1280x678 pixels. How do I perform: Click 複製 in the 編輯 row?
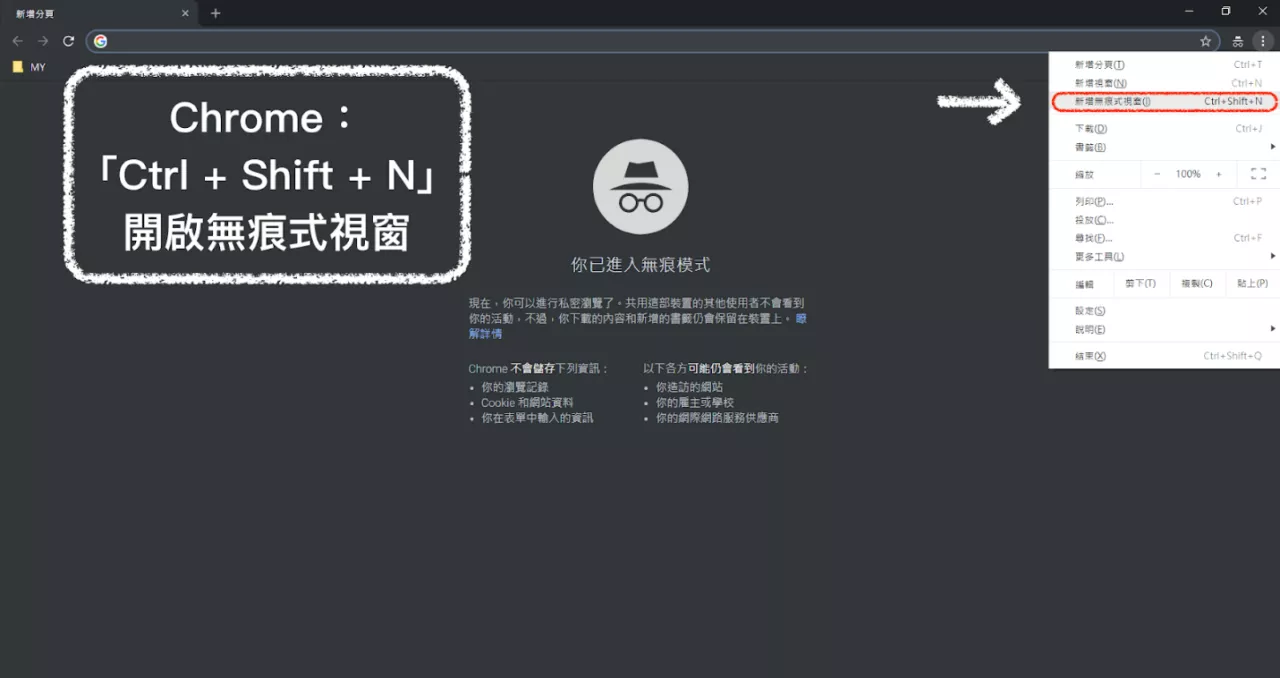(x=1197, y=283)
